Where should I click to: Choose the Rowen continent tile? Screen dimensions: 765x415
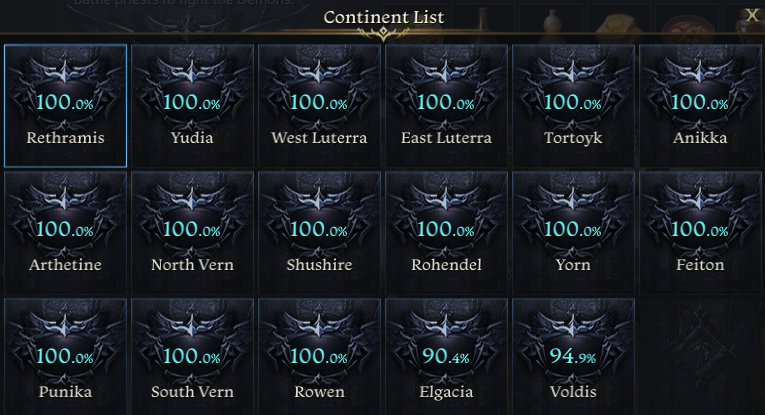click(x=319, y=356)
